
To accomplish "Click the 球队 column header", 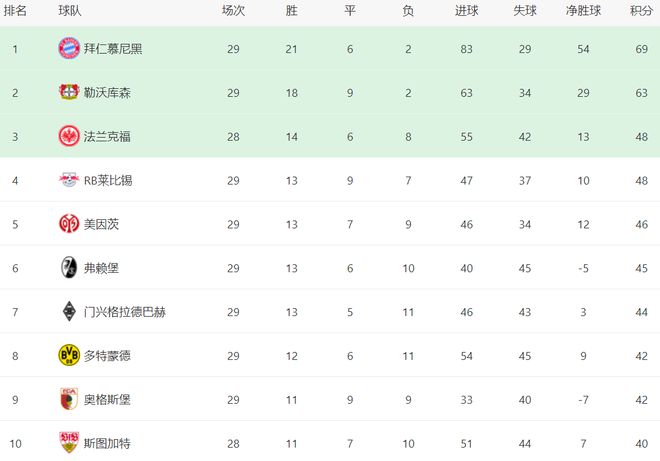I will (71, 11).
